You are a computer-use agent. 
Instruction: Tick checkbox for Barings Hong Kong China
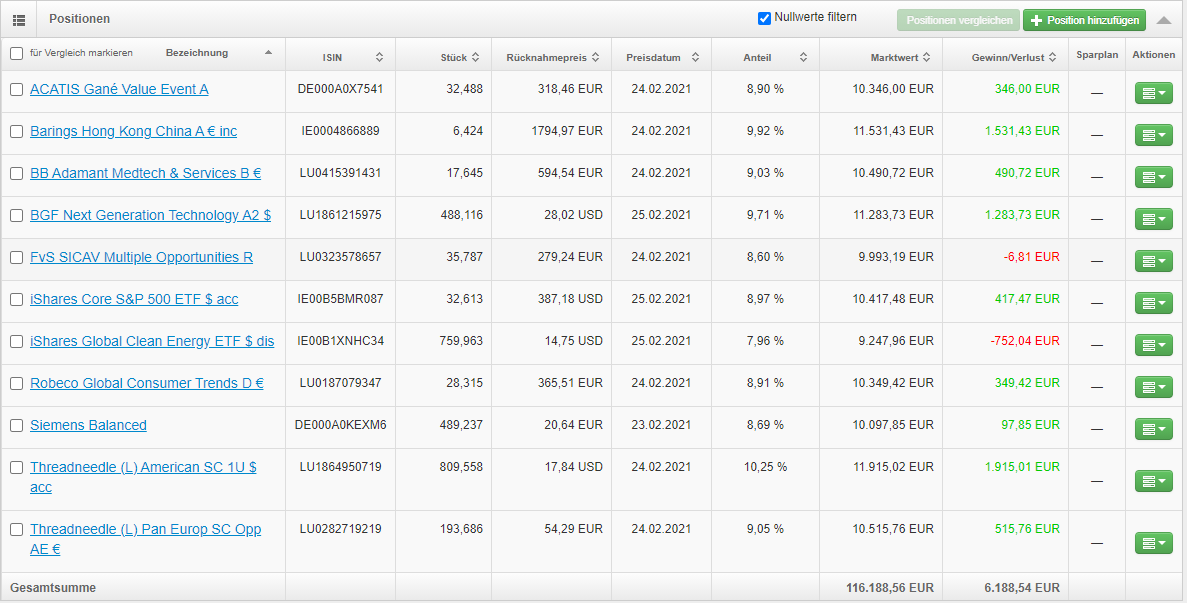coord(17,132)
